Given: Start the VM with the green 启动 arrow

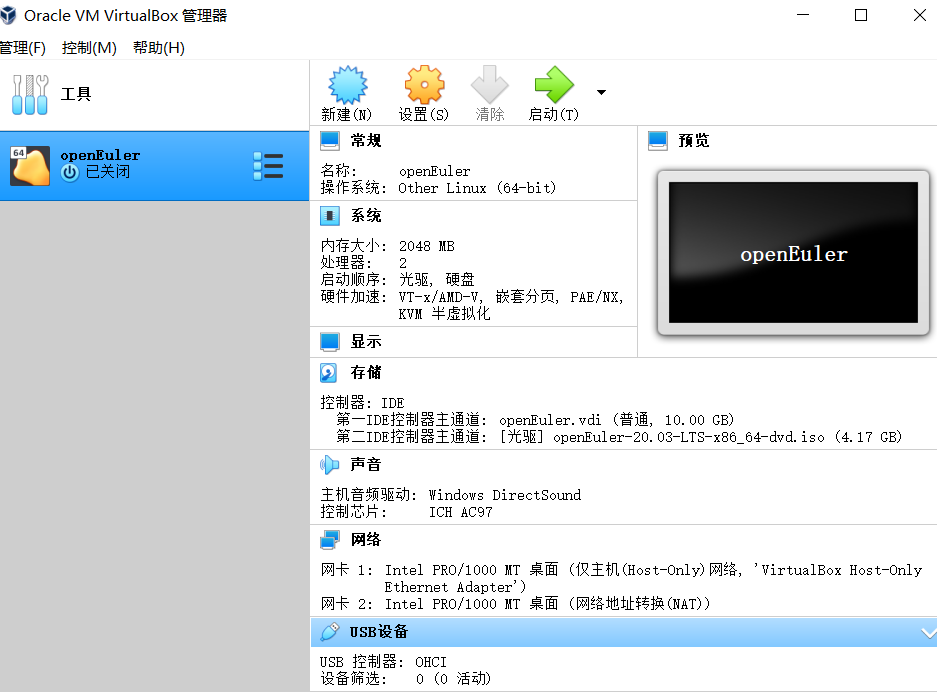Looking at the screenshot, I should [553, 92].
